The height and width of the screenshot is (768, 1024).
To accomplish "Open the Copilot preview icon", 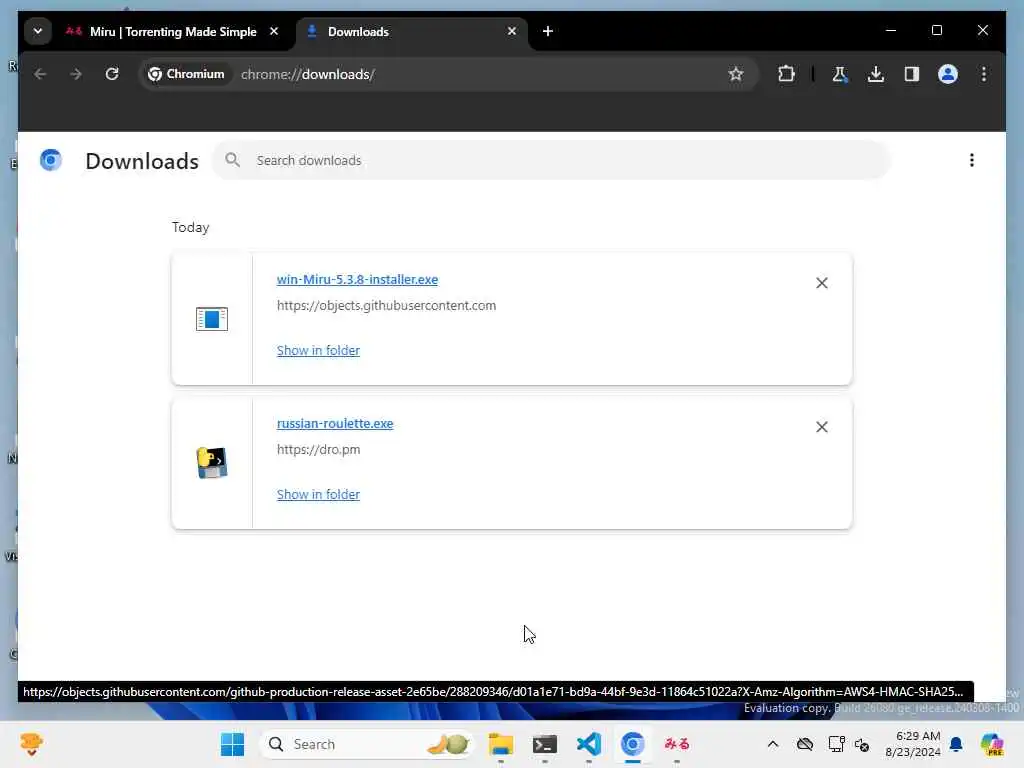I will click(991, 744).
